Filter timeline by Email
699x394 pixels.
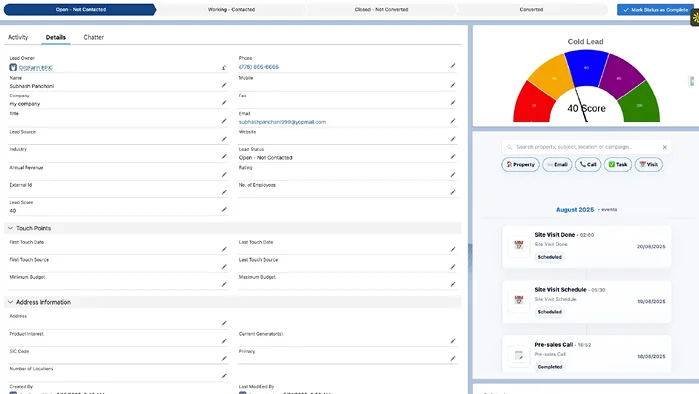[x=557, y=164]
